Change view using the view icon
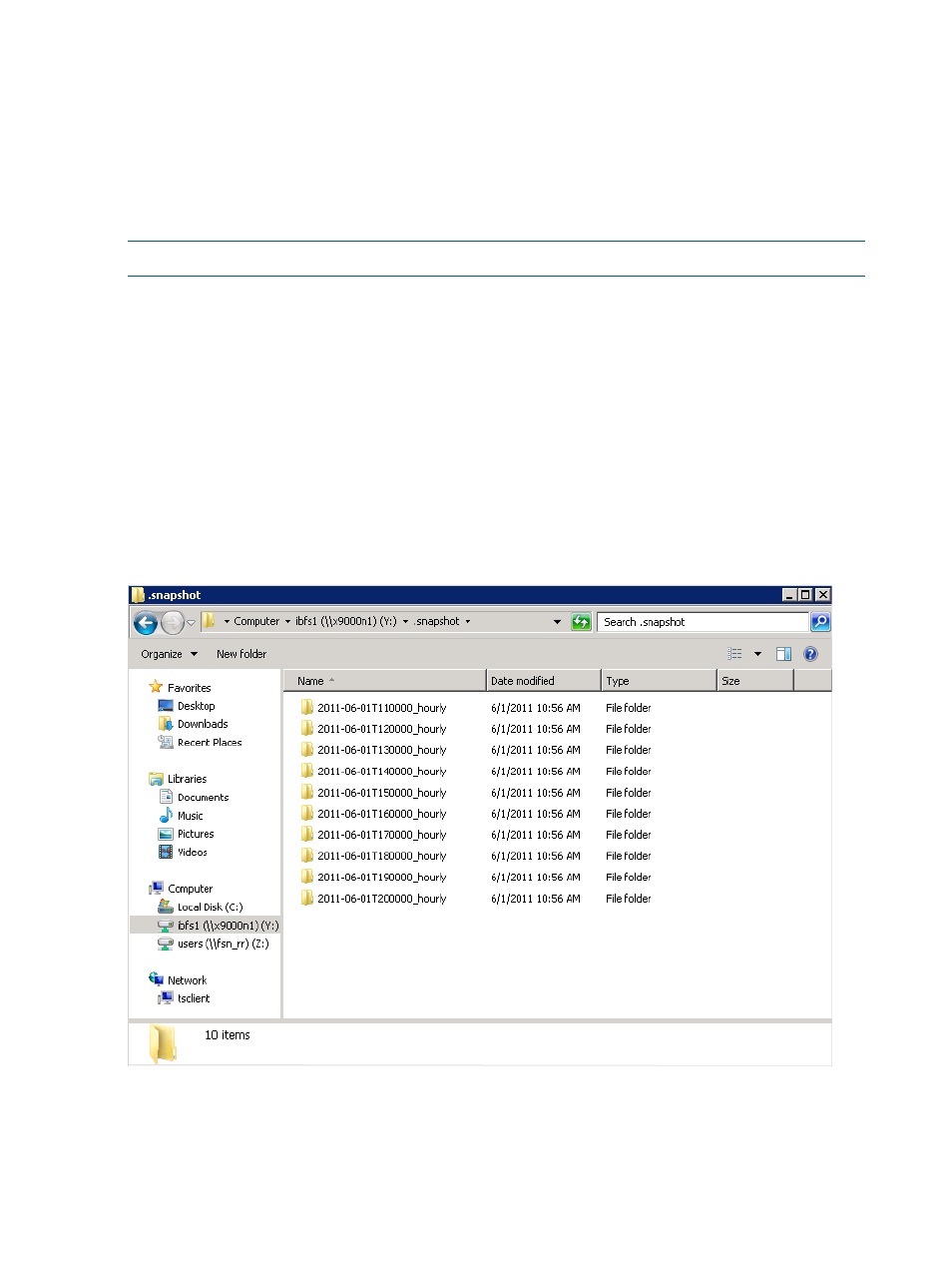This screenshot has height=1268, width=952. pos(735,654)
